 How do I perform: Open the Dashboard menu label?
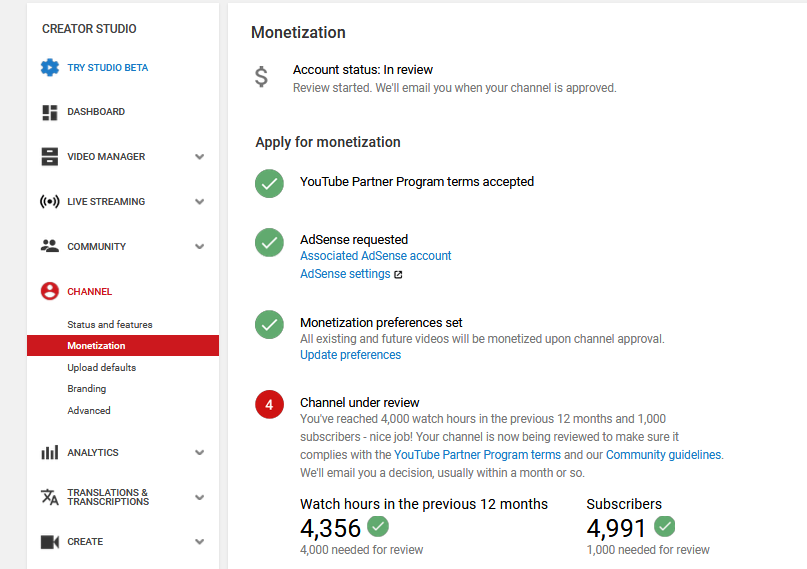pos(96,112)
